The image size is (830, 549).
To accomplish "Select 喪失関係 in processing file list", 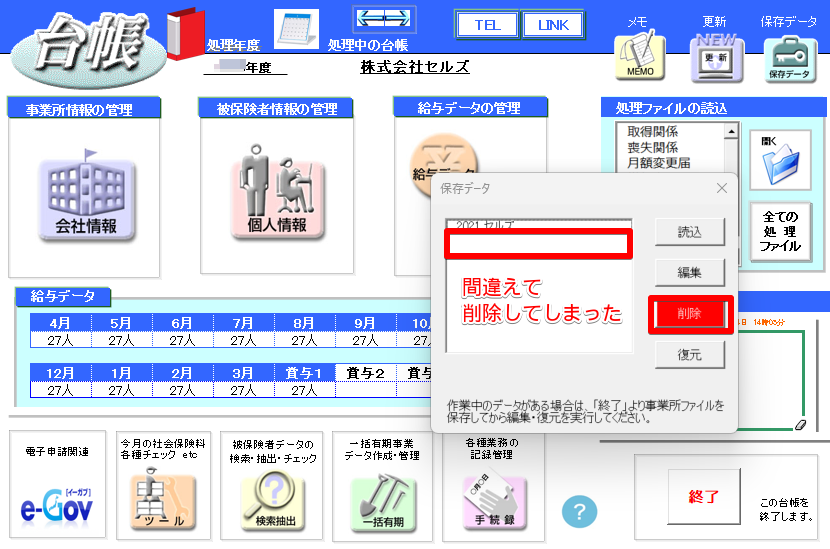I will pos(652,147).
